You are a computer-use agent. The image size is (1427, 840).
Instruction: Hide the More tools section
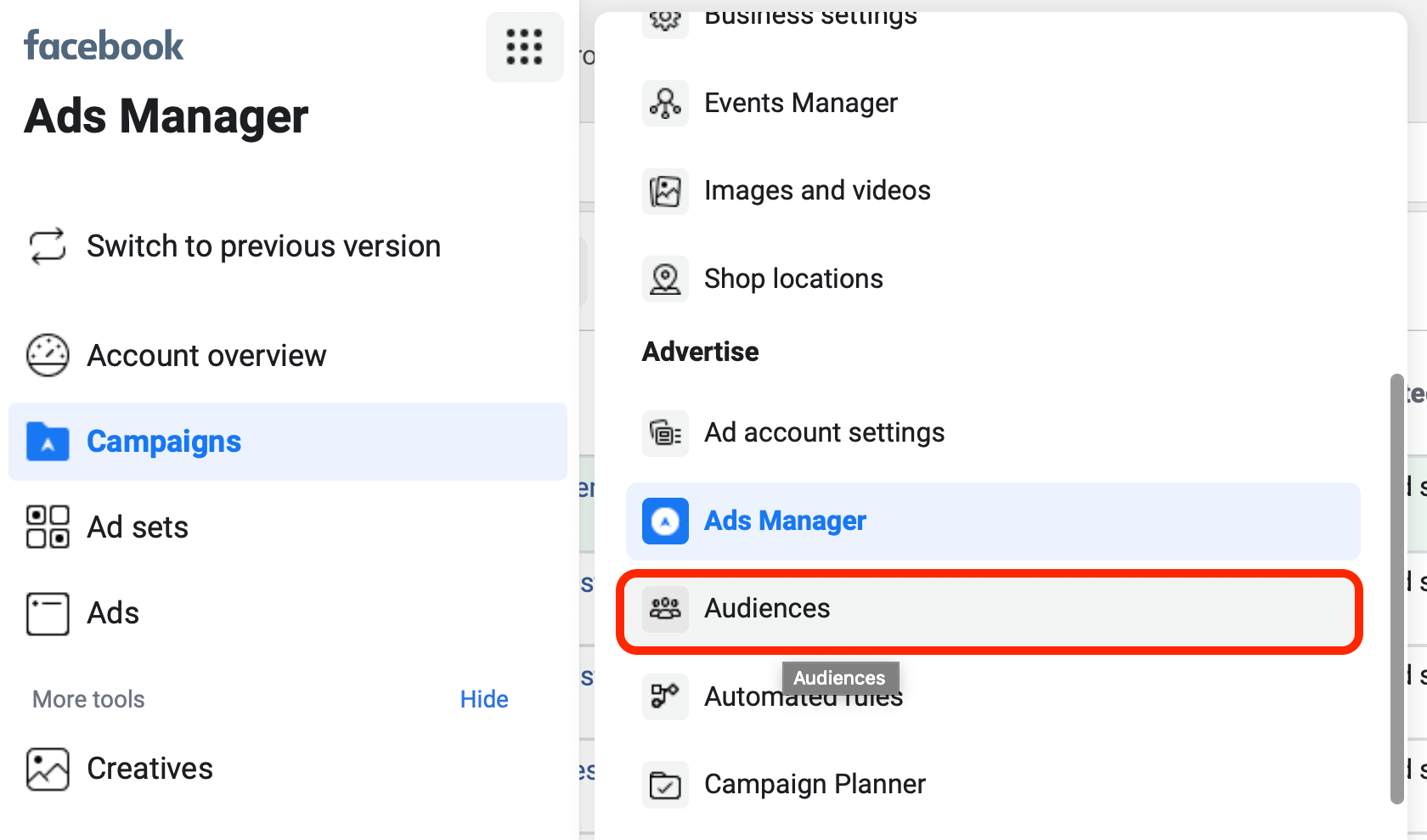(484, 699)
